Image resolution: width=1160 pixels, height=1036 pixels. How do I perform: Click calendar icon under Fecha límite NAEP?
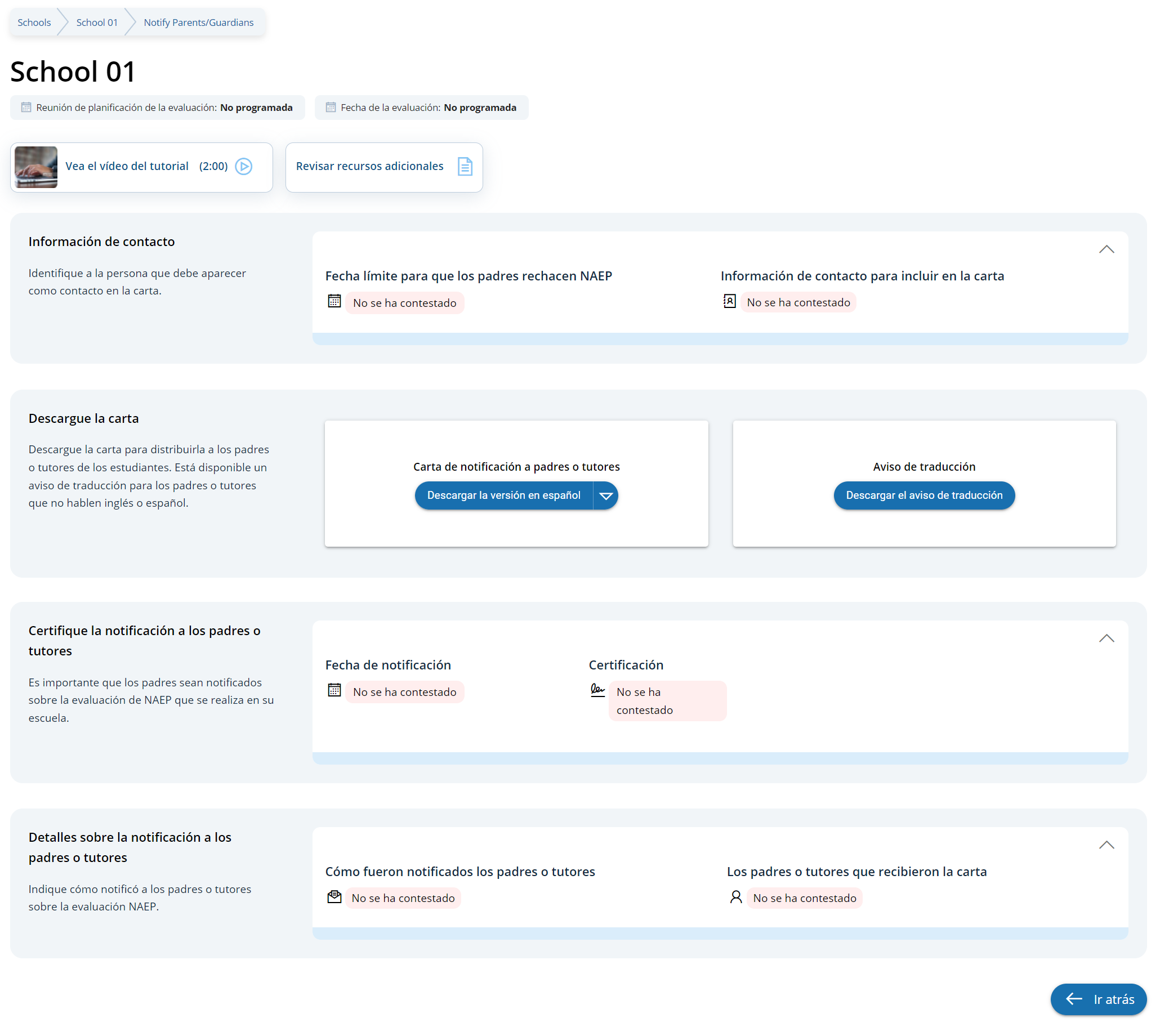334,301
